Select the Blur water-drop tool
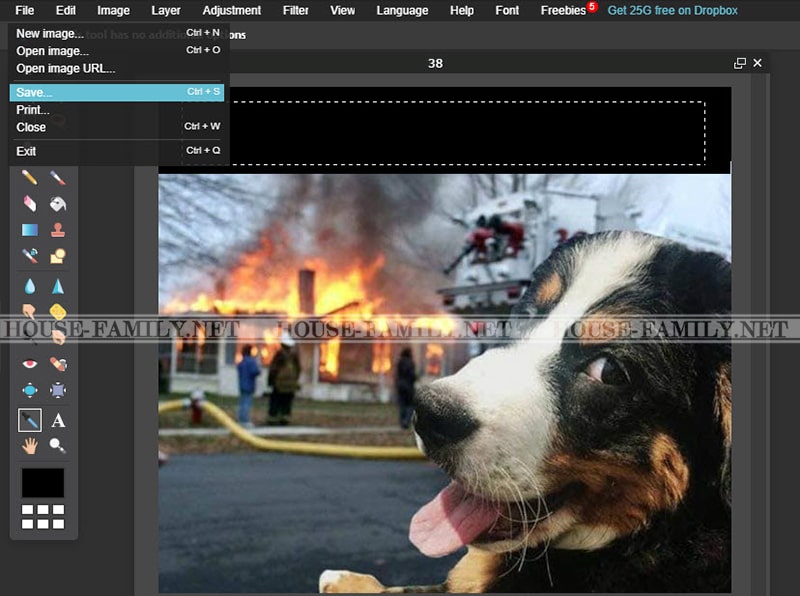The width and height of the screenshot is (800, 596). 30,286
